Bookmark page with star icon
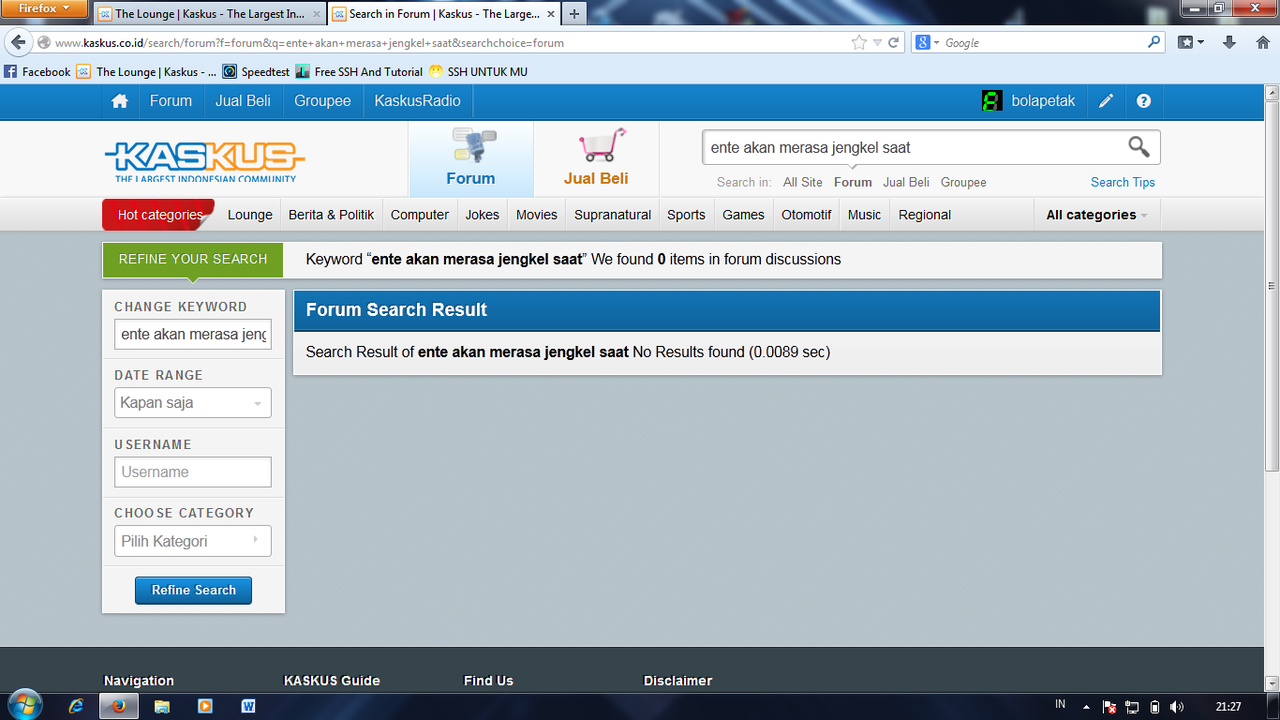Viewport: 1280px width, 720px height. coord(859,43)
